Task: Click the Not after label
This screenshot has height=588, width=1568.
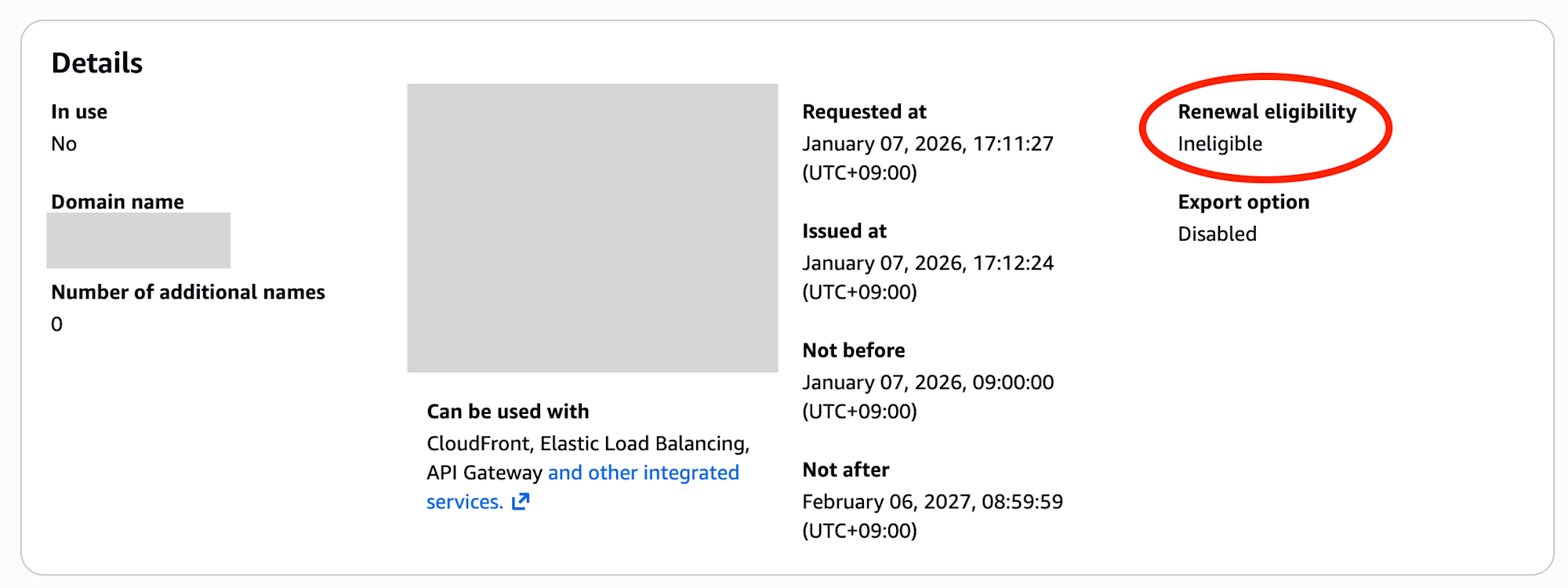Action: [x=845, y=470]
